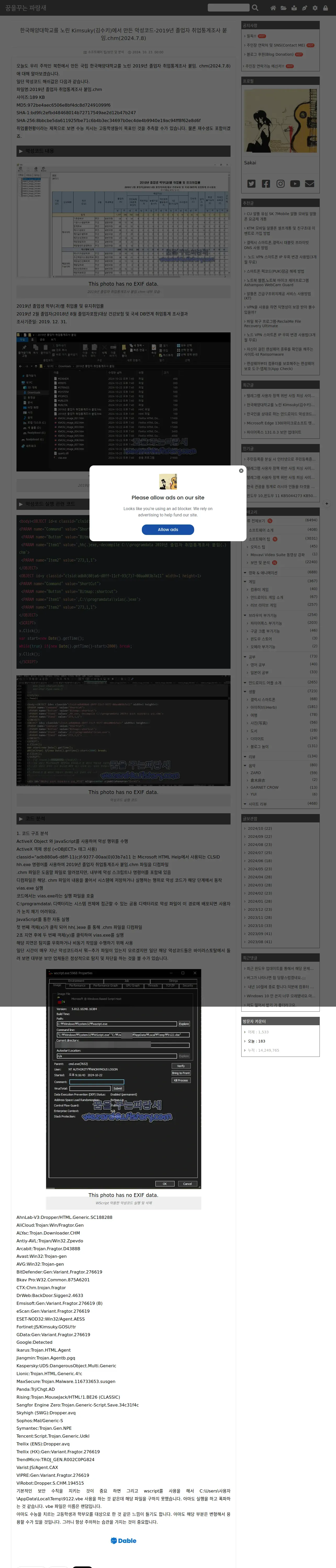Open the GARNET CROW category

(265, 788)
